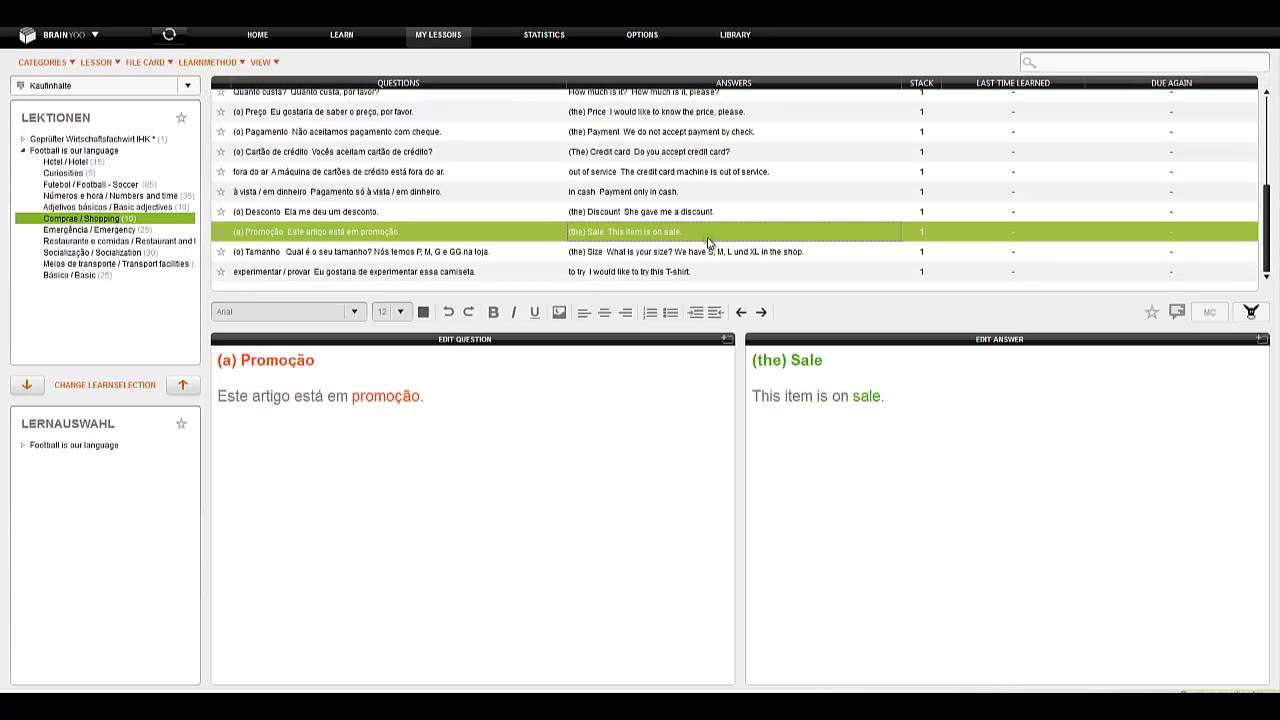Toggle bold formatting

click(493, 312)
